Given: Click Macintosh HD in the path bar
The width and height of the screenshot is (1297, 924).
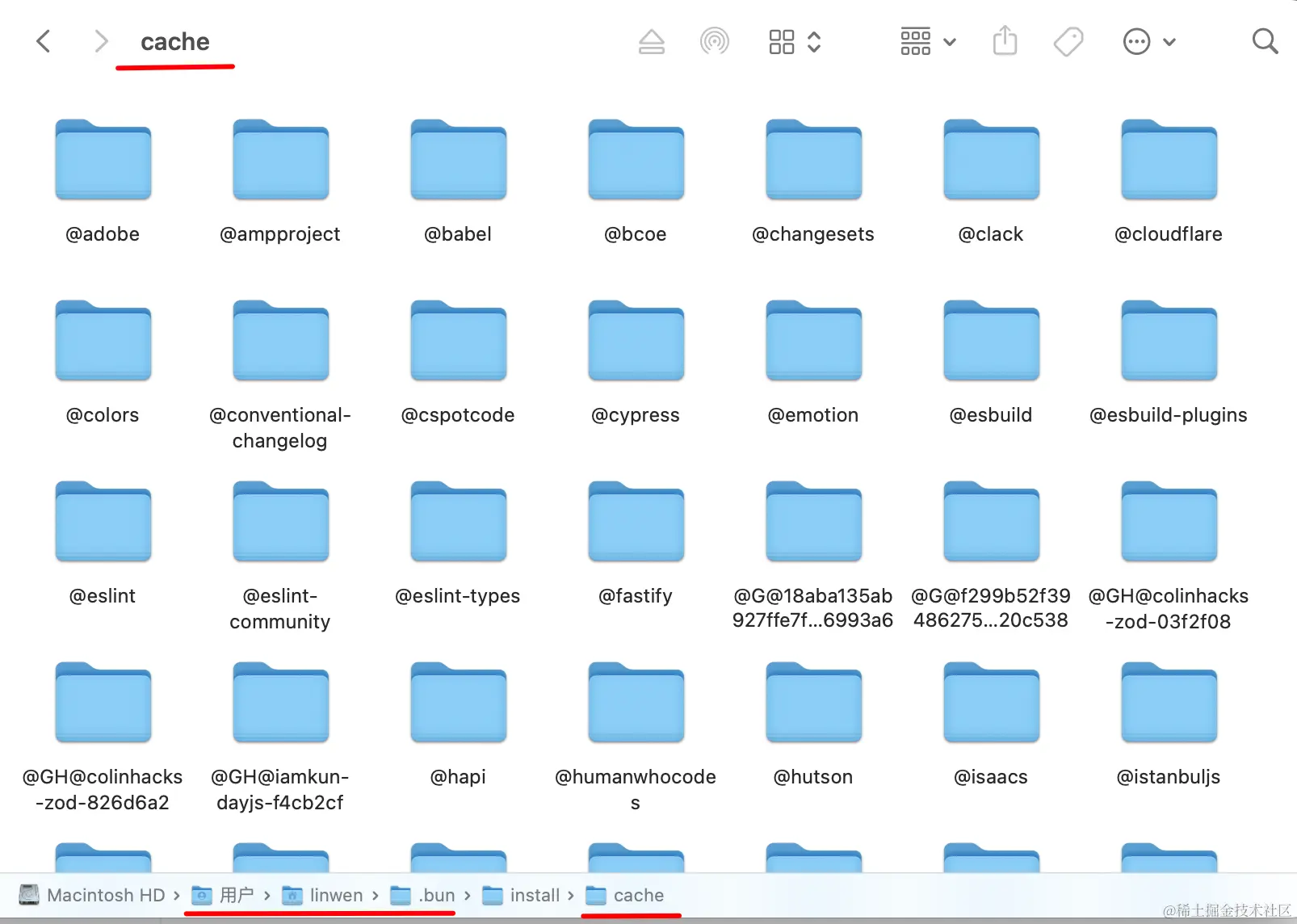Looking at the screenshot, I should click(x=92, y=895).
